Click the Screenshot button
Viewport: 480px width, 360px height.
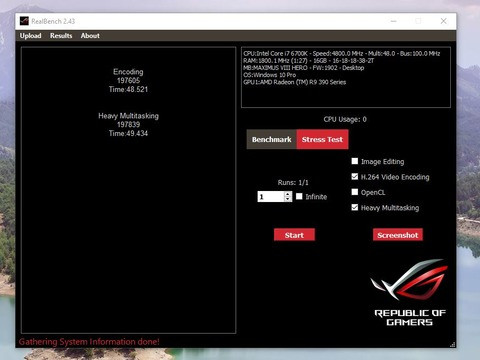398,235
